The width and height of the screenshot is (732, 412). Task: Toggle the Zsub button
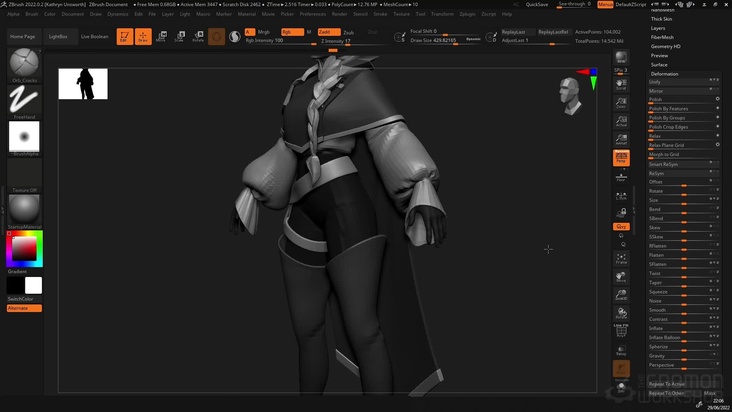[x=349, y=32]
